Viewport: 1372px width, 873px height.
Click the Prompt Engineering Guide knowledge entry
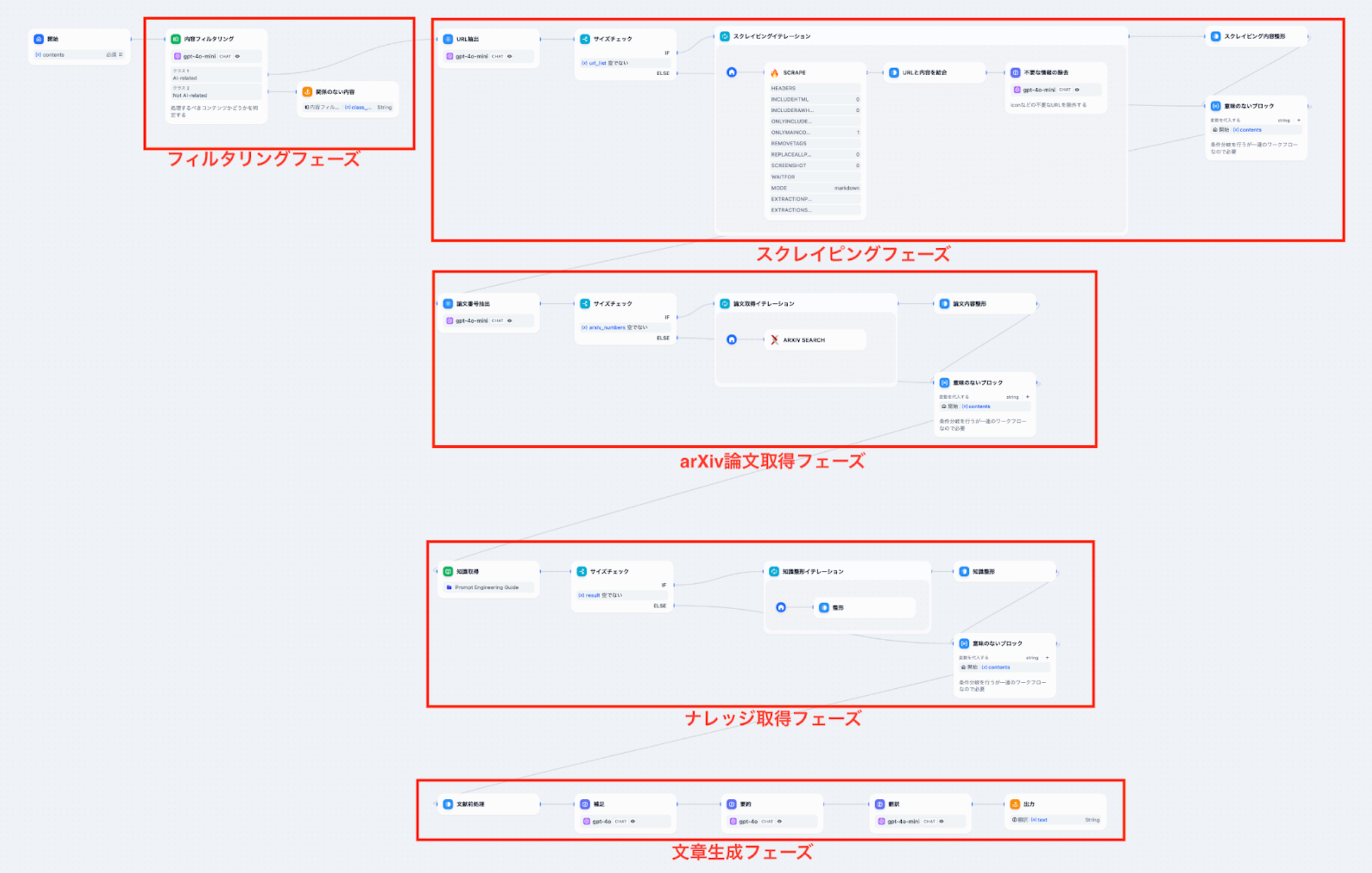[x=486, y=587]
